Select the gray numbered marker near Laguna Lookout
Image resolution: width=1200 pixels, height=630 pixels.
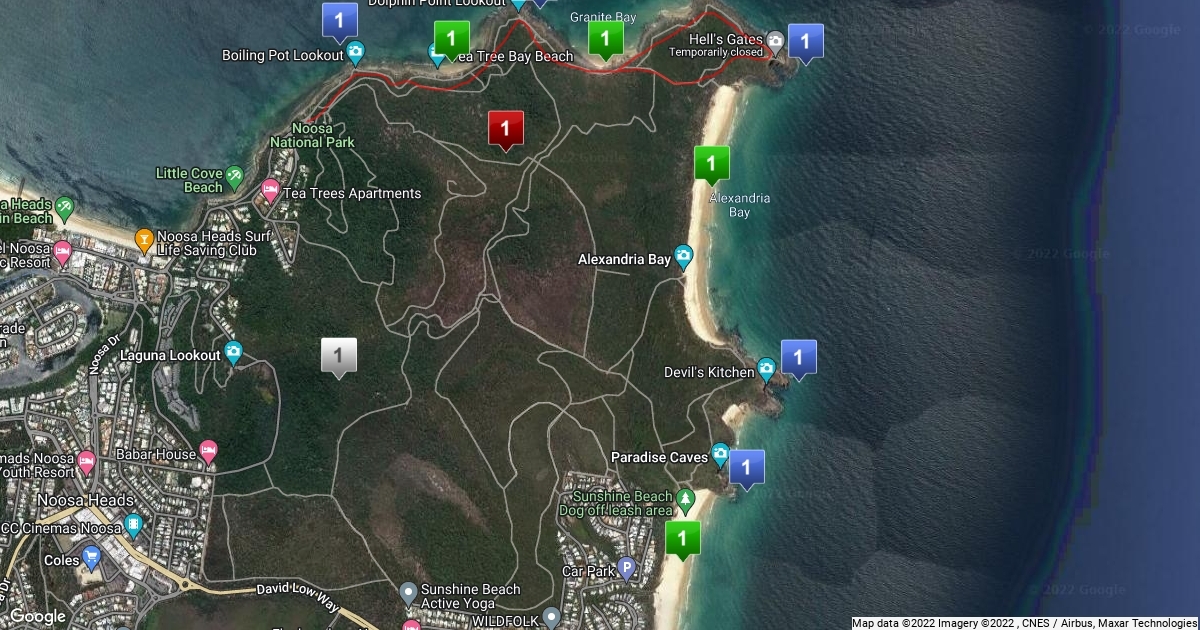coord(339,357)
